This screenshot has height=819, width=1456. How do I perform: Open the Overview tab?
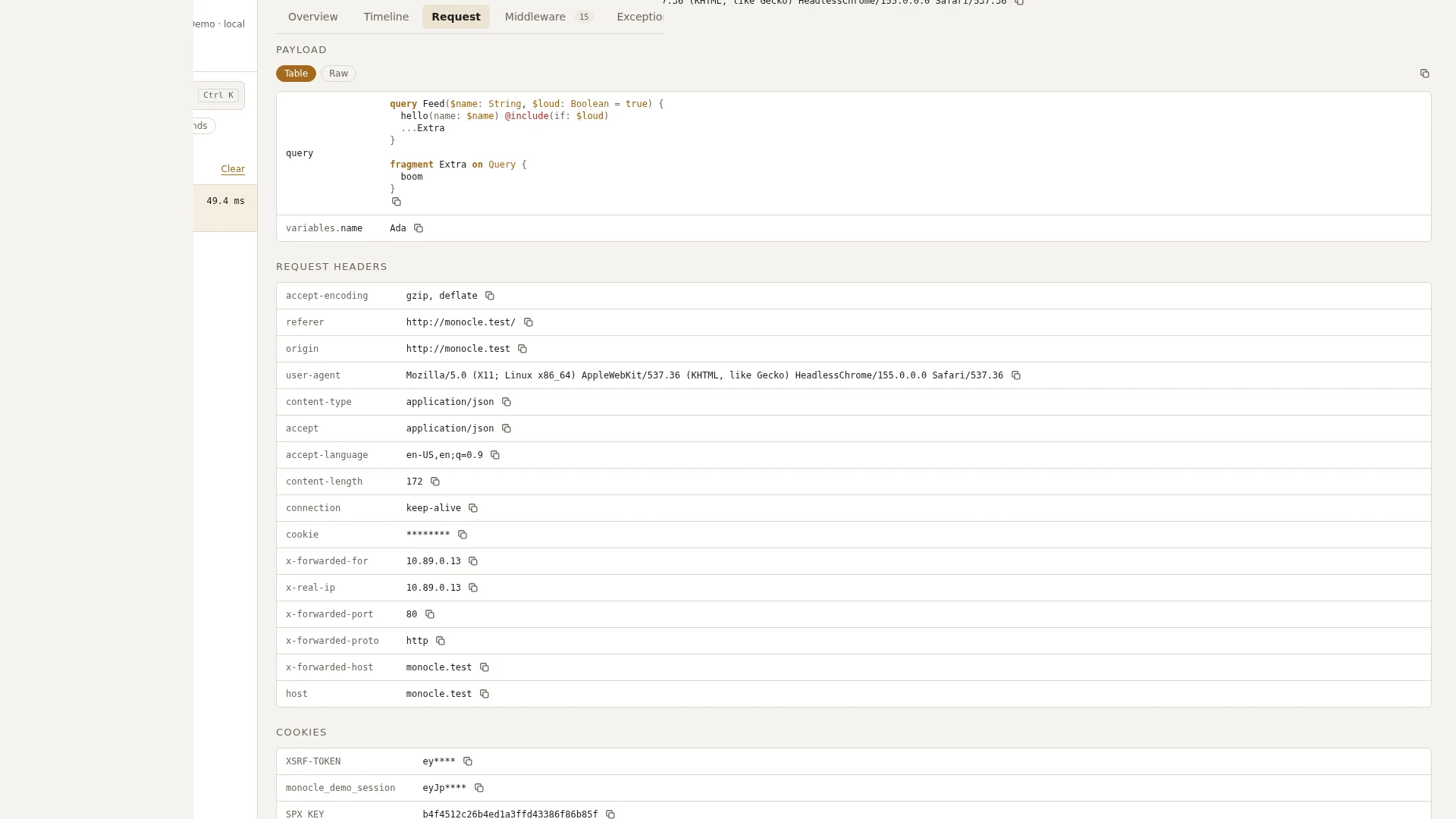(313, 17)
